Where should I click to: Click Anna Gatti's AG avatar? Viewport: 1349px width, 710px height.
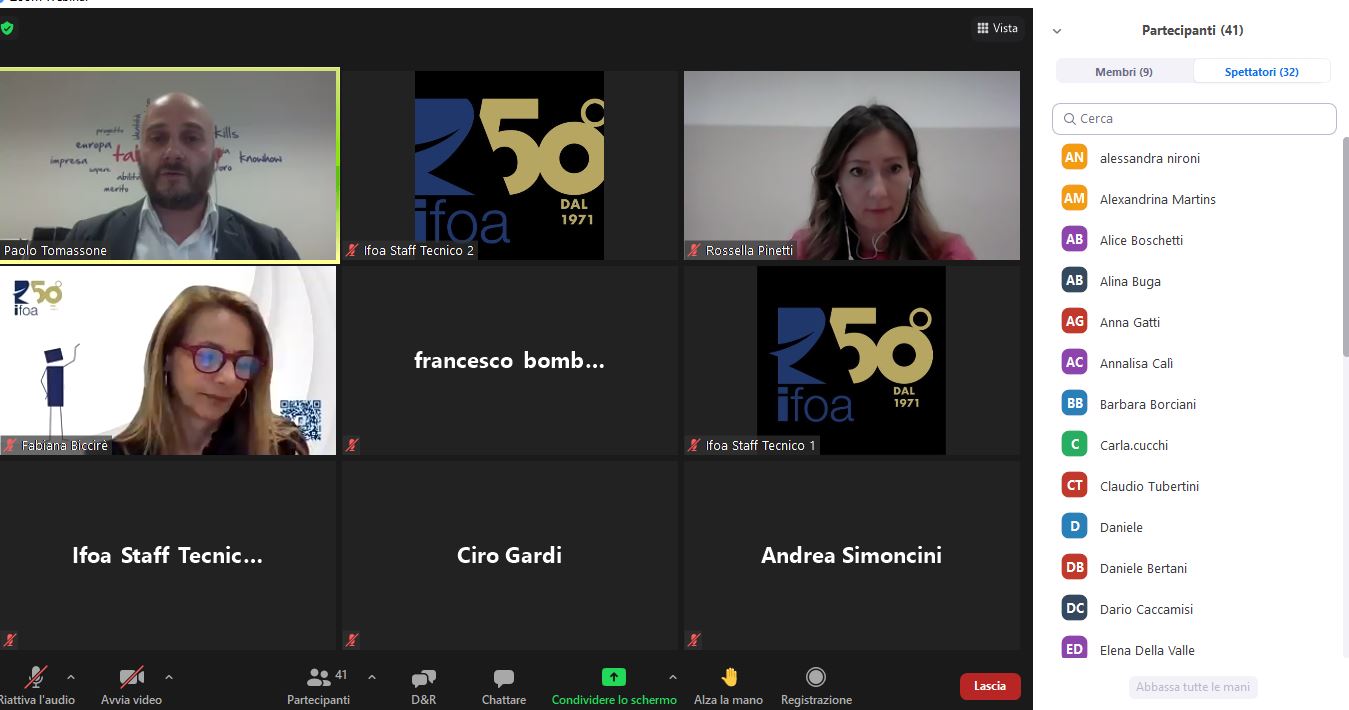click(1074, 322)
